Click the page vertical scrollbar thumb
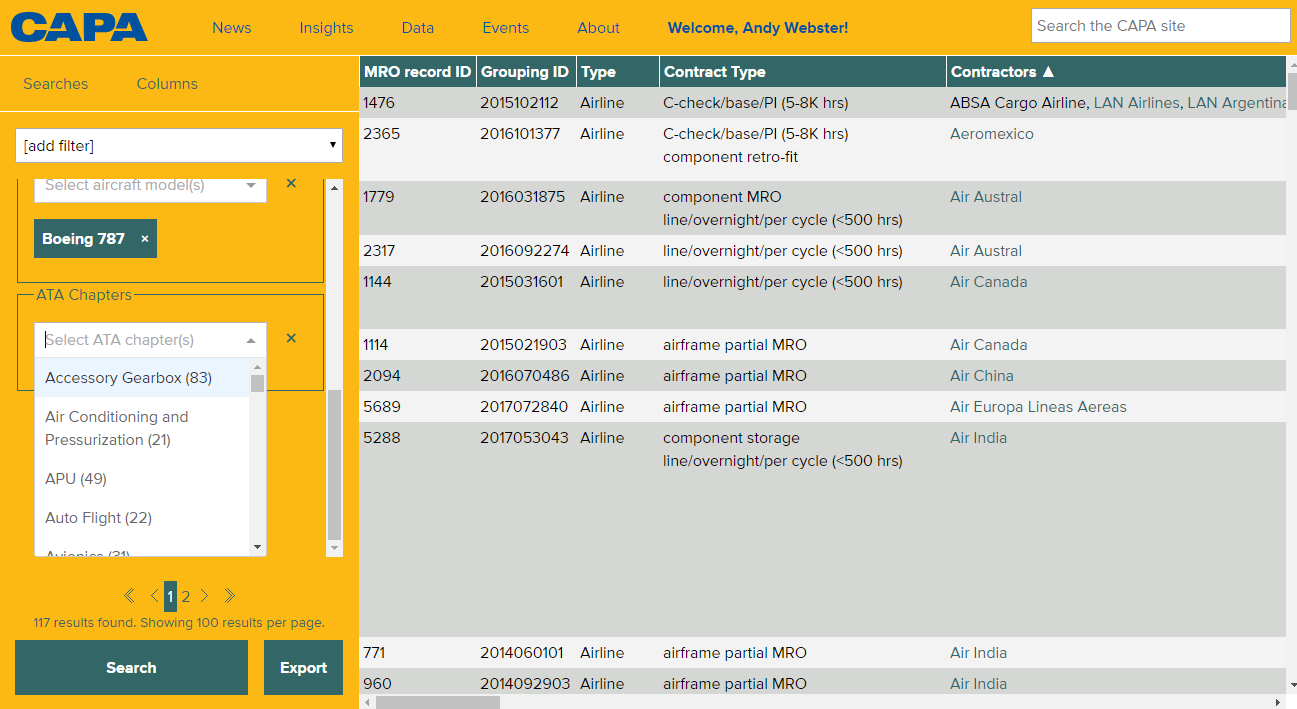The width and height of the screenshot is (1297, 709). point(1292,91)
